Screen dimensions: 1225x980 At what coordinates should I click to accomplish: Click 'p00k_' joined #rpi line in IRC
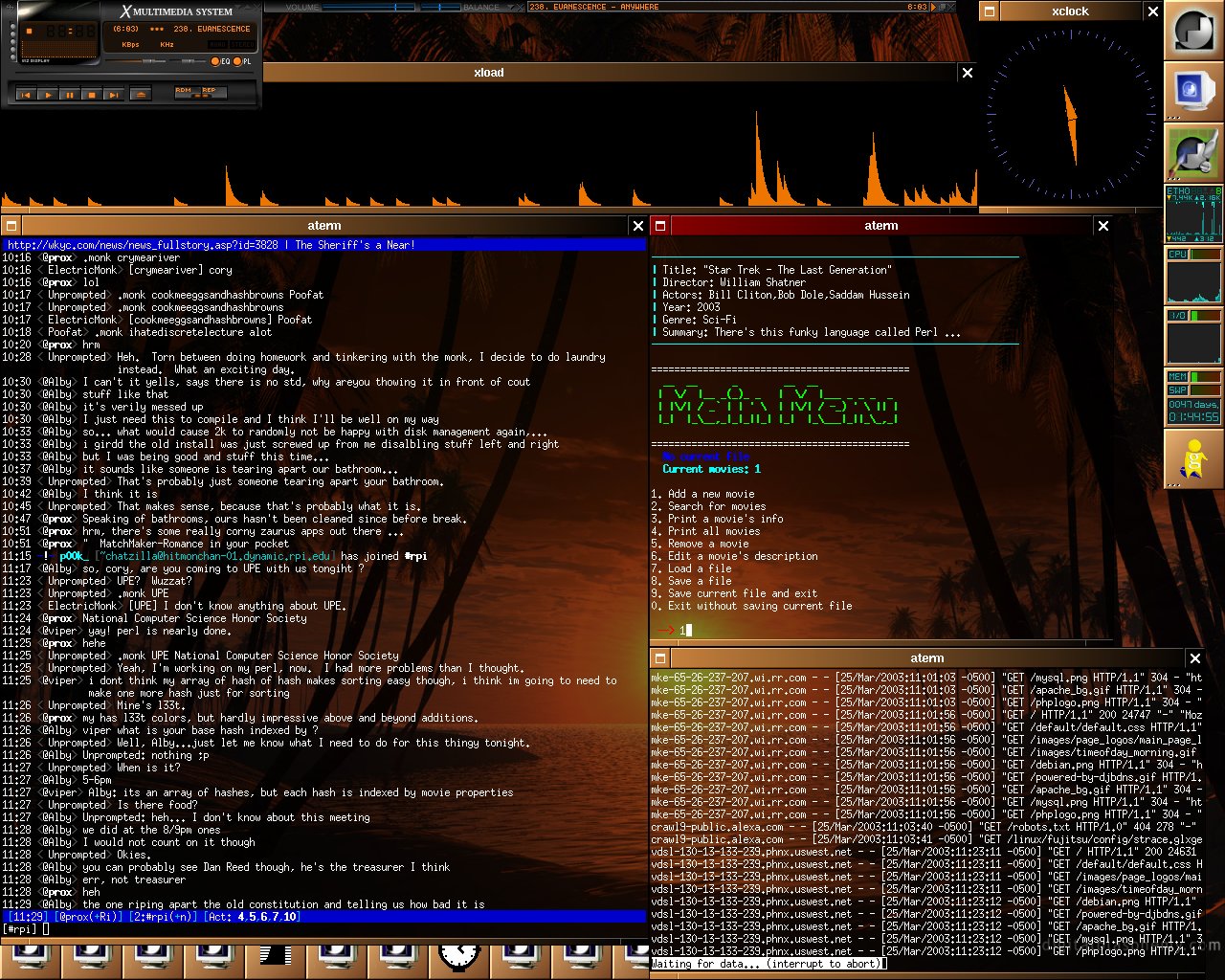pos(214,556)
